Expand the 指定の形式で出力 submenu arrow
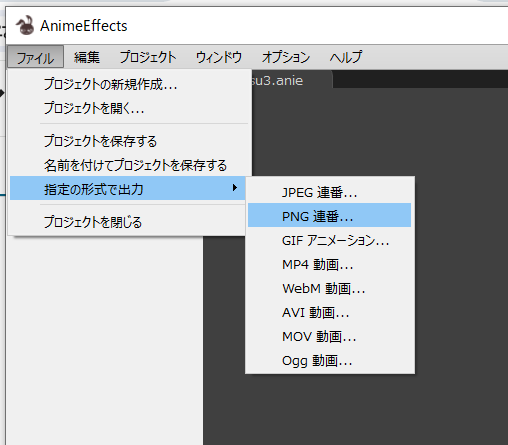The height and width of the screenshot is (445, 508). coord(235,188)
